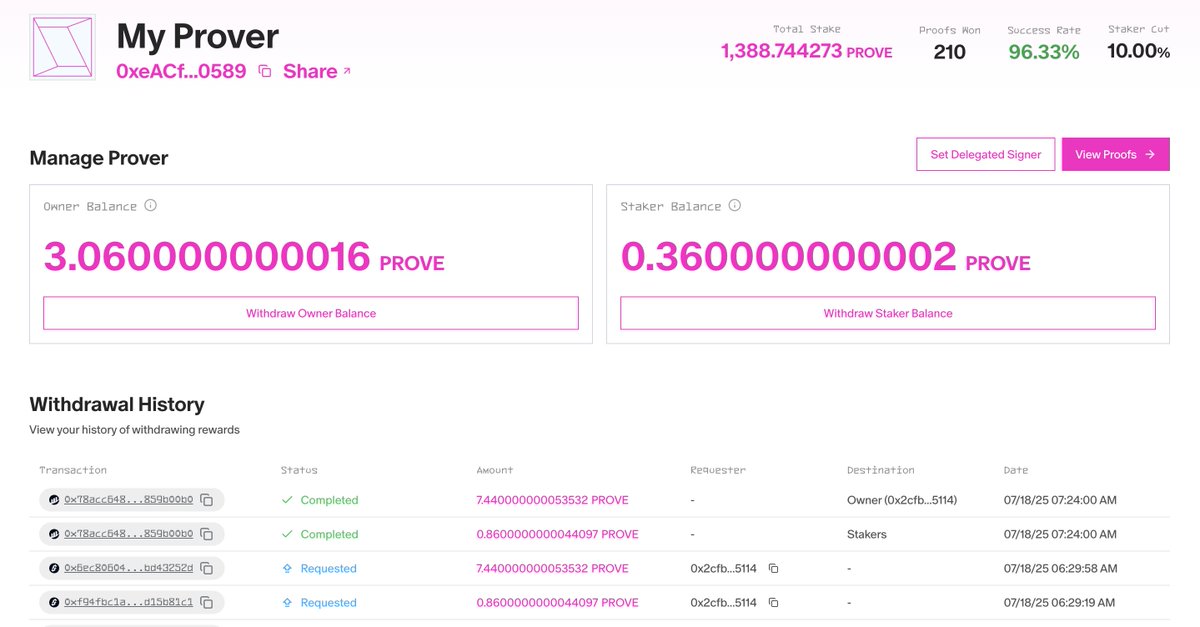
Task: Click the Amount column header
Action: click(x=495, y=470)
